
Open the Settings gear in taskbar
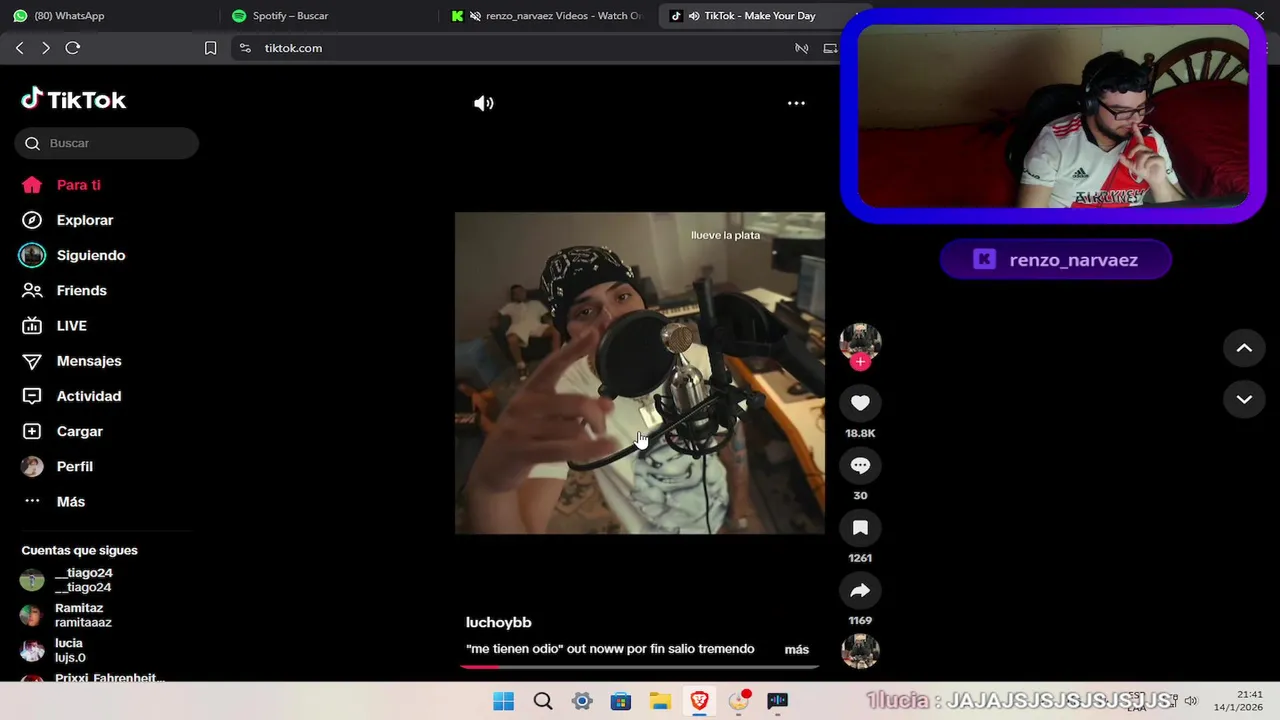click(582, 701)
